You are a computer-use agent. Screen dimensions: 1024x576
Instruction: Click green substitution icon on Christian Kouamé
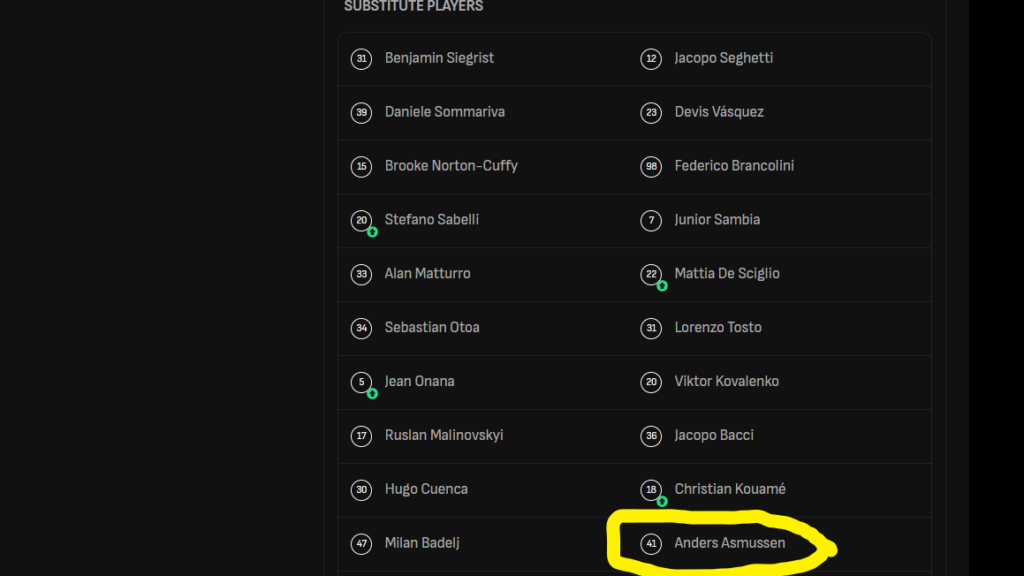point(662,502)
